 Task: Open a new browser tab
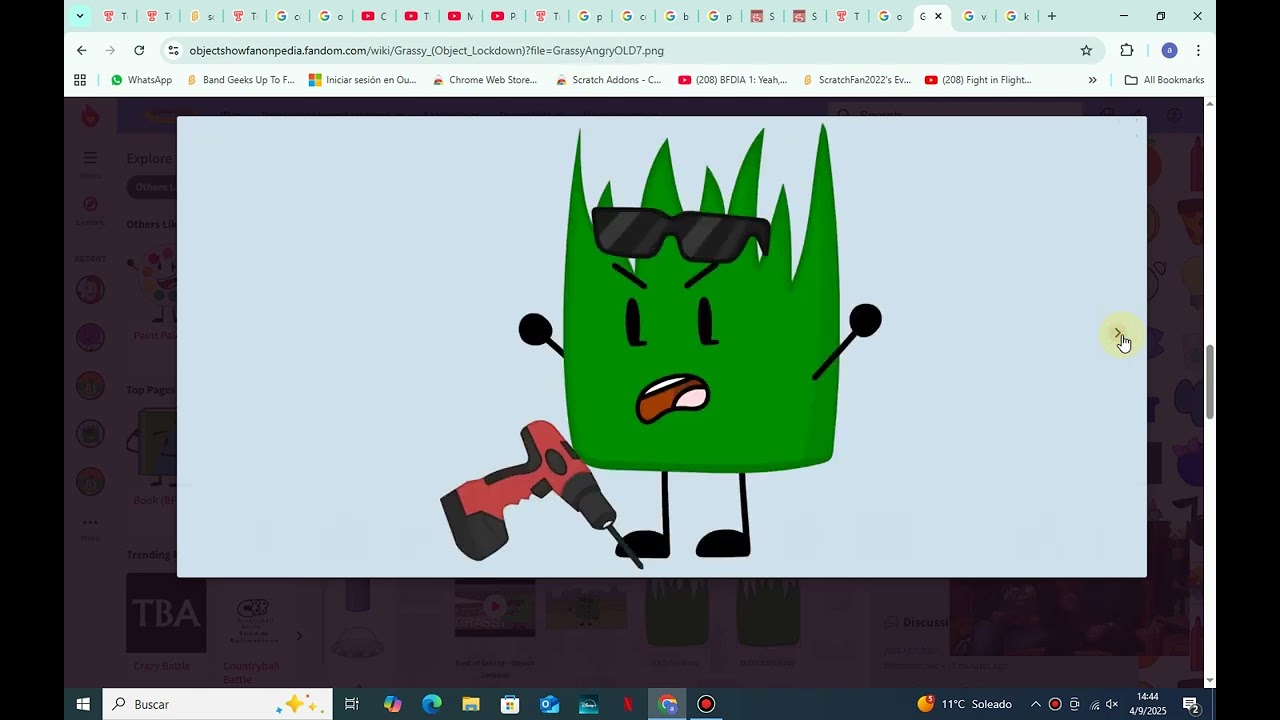click(1051, 16)
